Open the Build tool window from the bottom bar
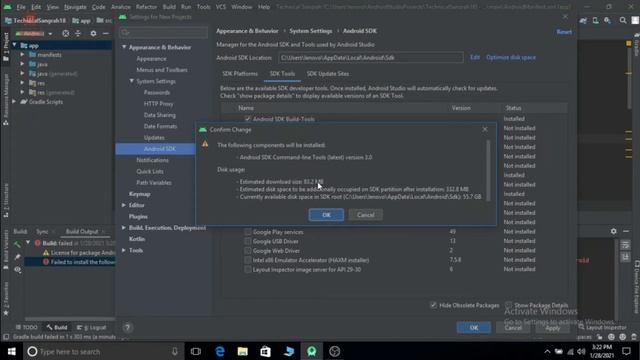This screenshot has height=360, width=640. [57, 327]
